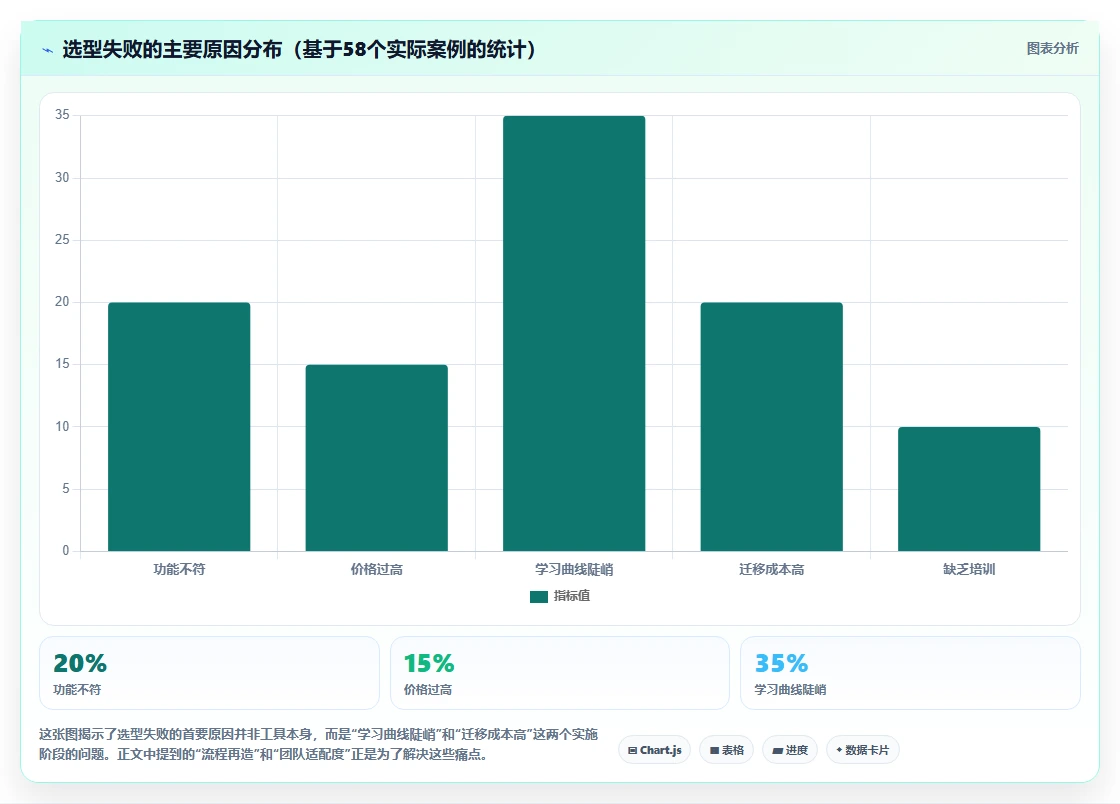
Task: Click the 表格 tag chip
Action: [726, 750]
